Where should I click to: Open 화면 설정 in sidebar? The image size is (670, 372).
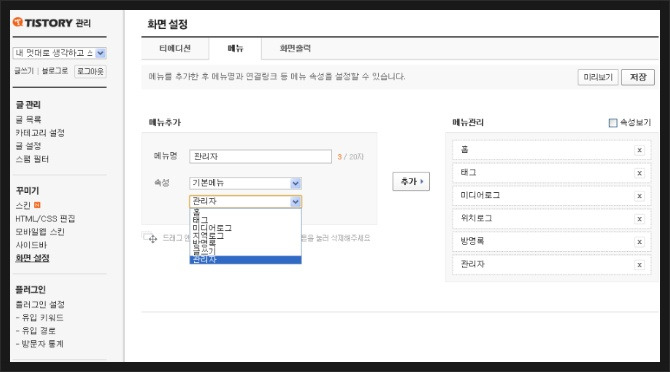coord(32,258)
